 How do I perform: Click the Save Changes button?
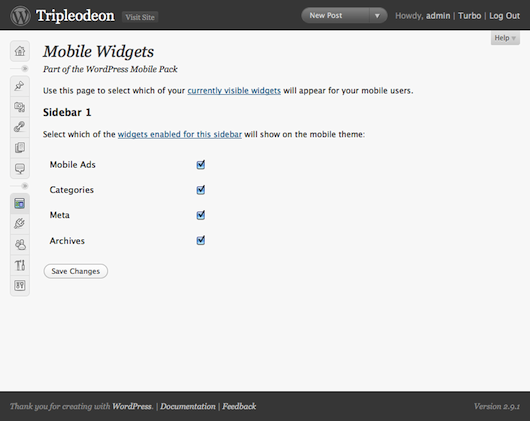click(x=76, y=271)
